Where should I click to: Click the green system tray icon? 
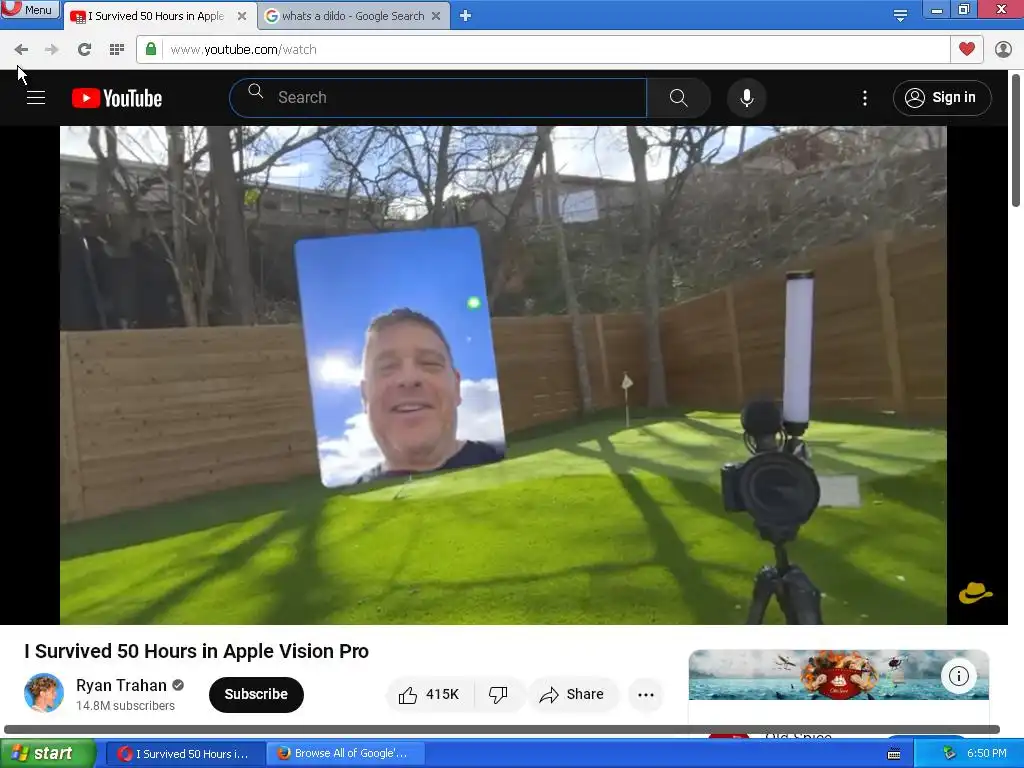pos(950,754)
